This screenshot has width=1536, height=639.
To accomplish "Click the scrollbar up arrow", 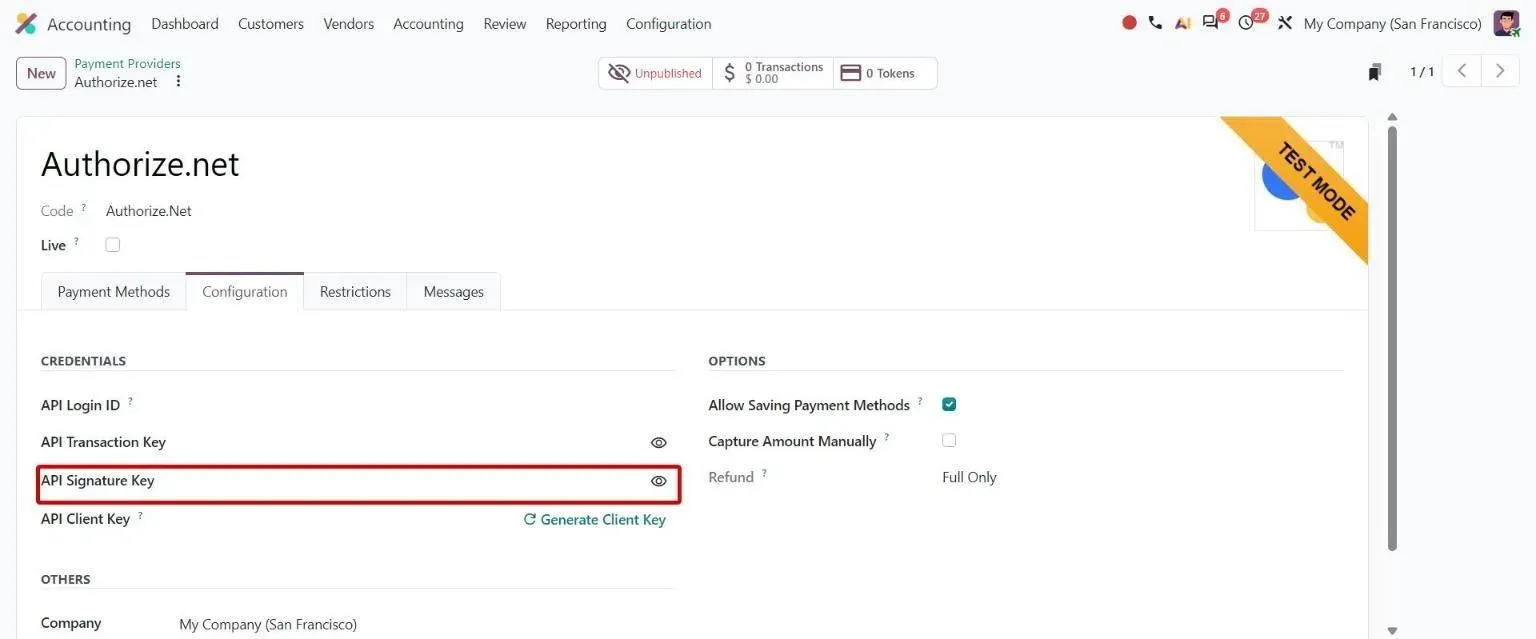I will pos(1392,117).
